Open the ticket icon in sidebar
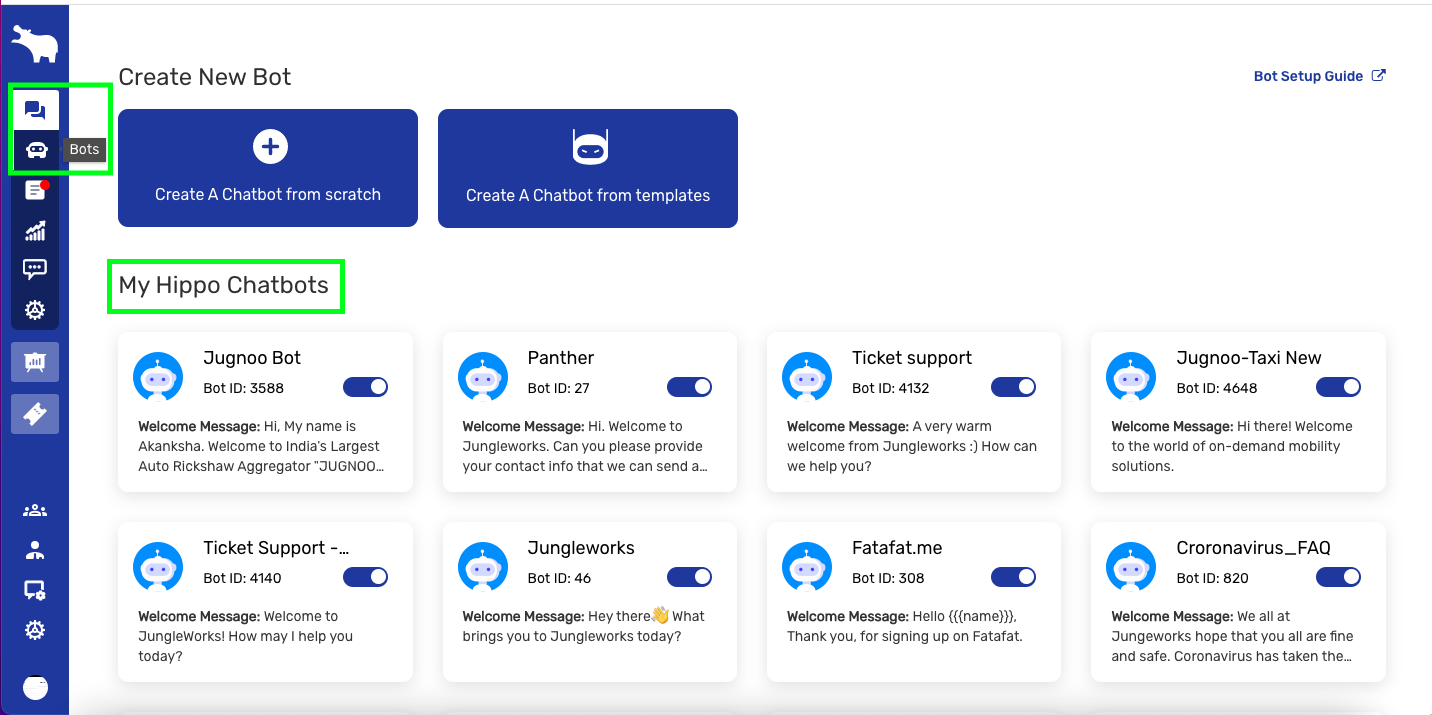 point(35,414)
